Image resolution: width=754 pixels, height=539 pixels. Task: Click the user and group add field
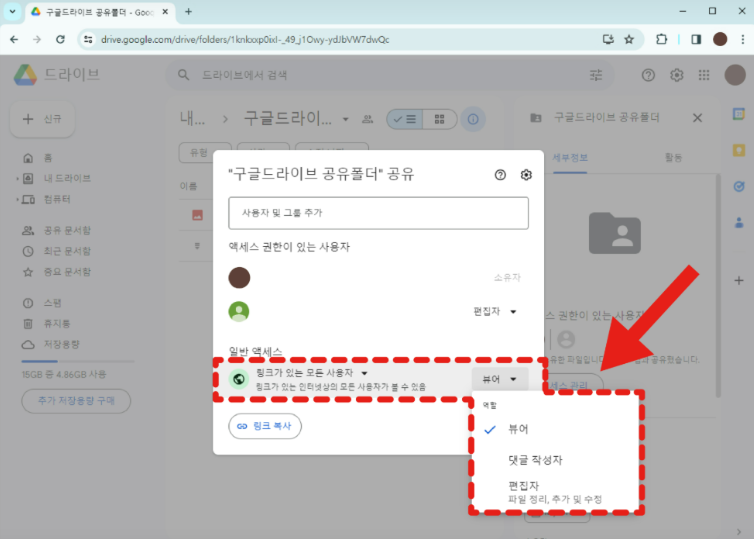378,213
